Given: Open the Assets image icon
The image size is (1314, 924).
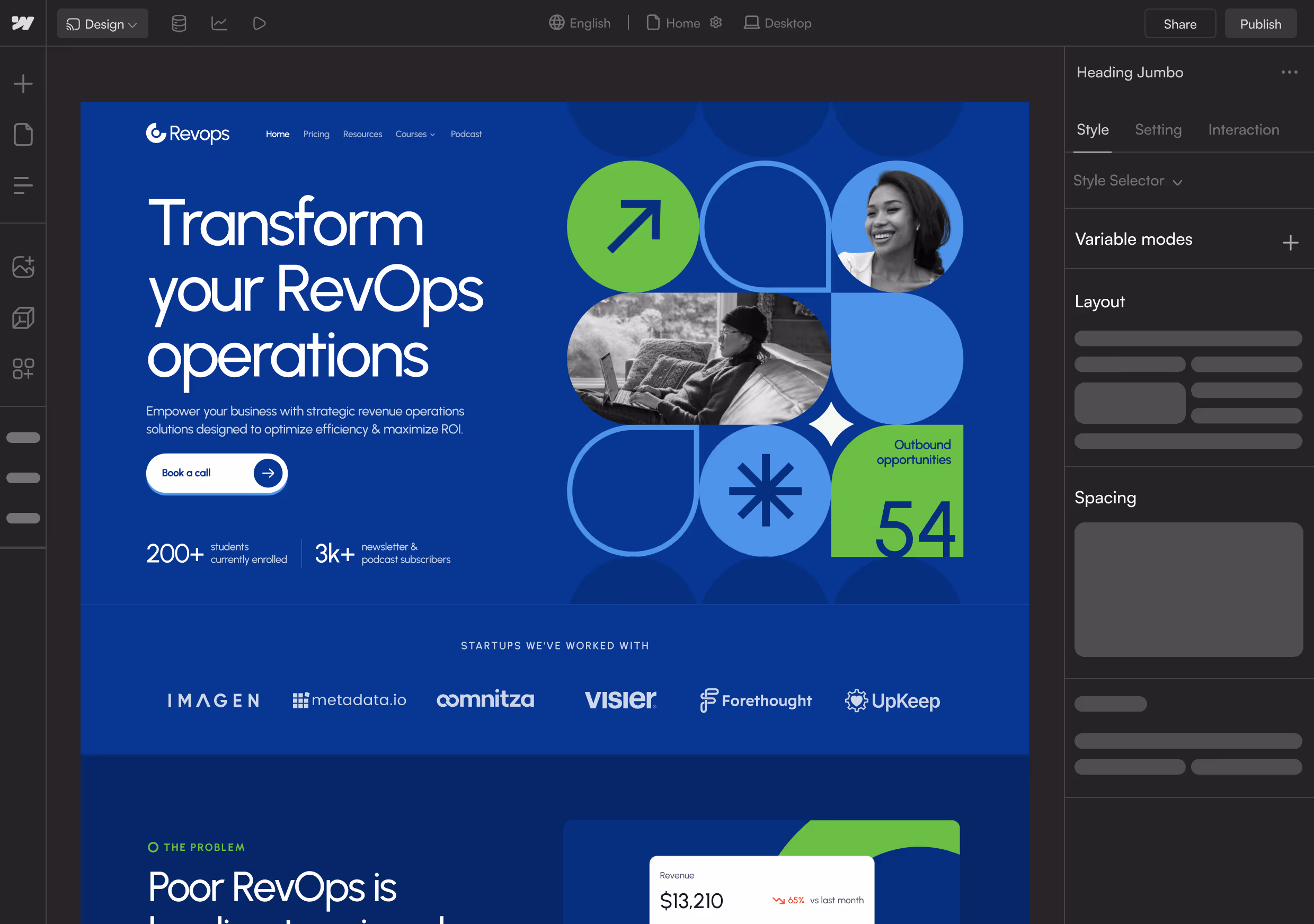Looking at the screenshot, I should 23,266.
